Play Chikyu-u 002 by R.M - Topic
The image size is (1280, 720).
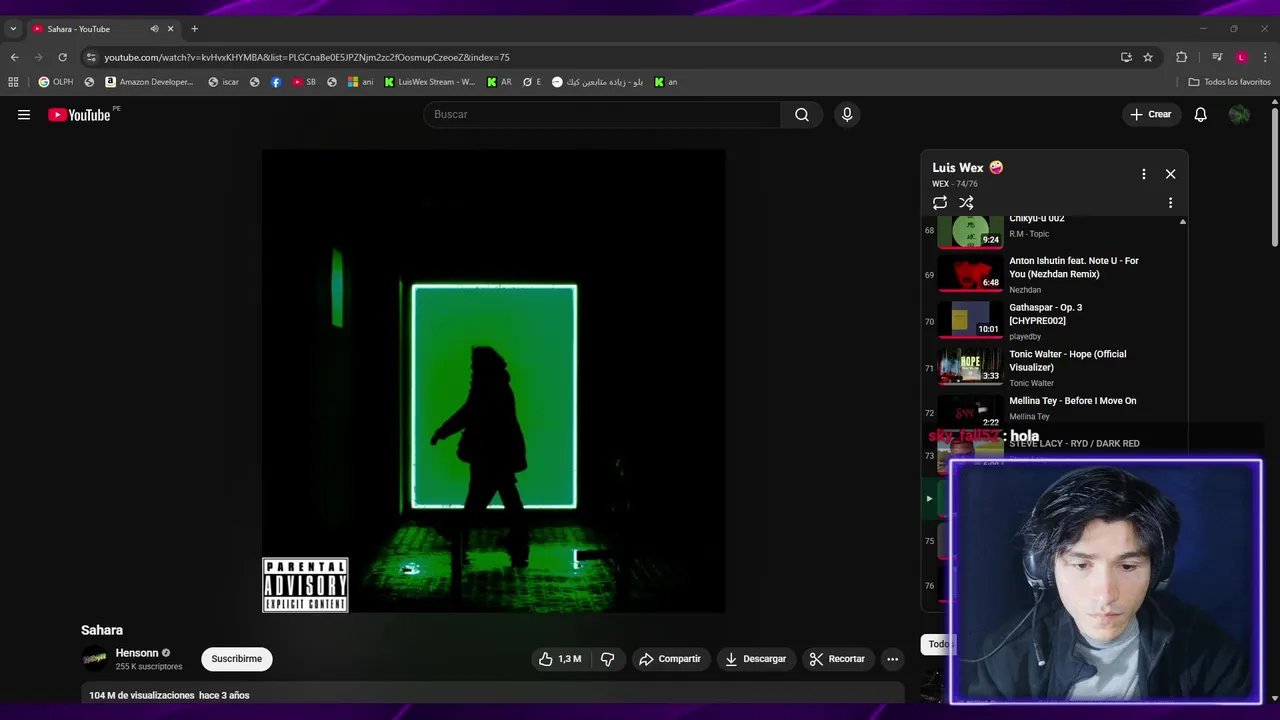1055,230
